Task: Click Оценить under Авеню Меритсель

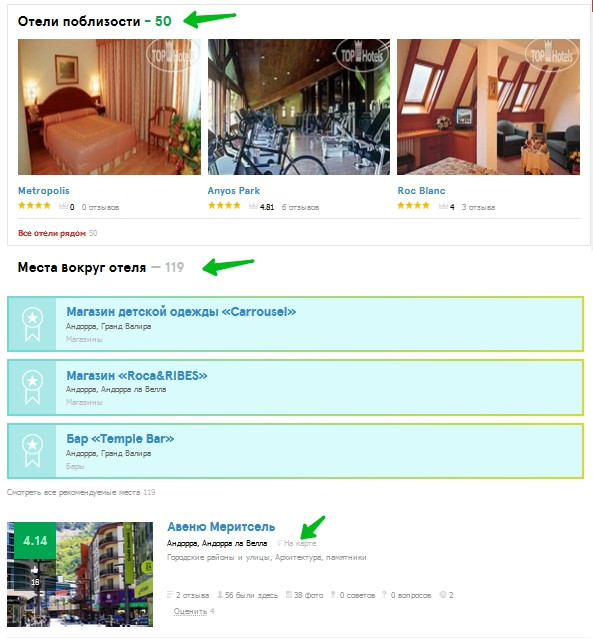Action: 190,611
